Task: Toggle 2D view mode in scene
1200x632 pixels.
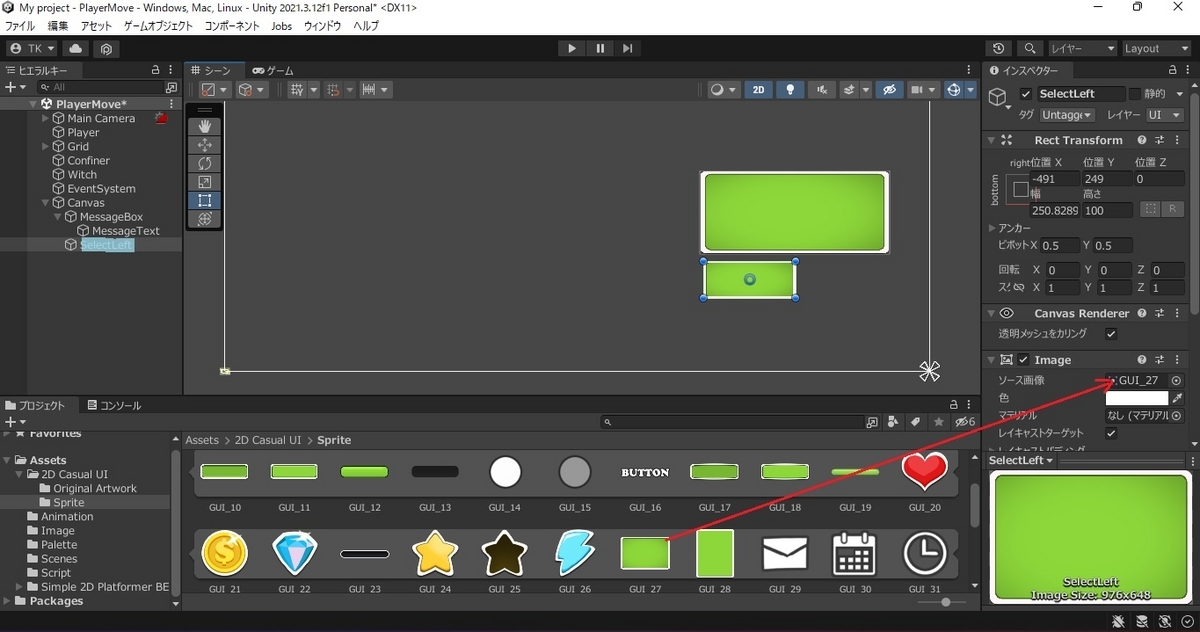Action: click(758, 89)
